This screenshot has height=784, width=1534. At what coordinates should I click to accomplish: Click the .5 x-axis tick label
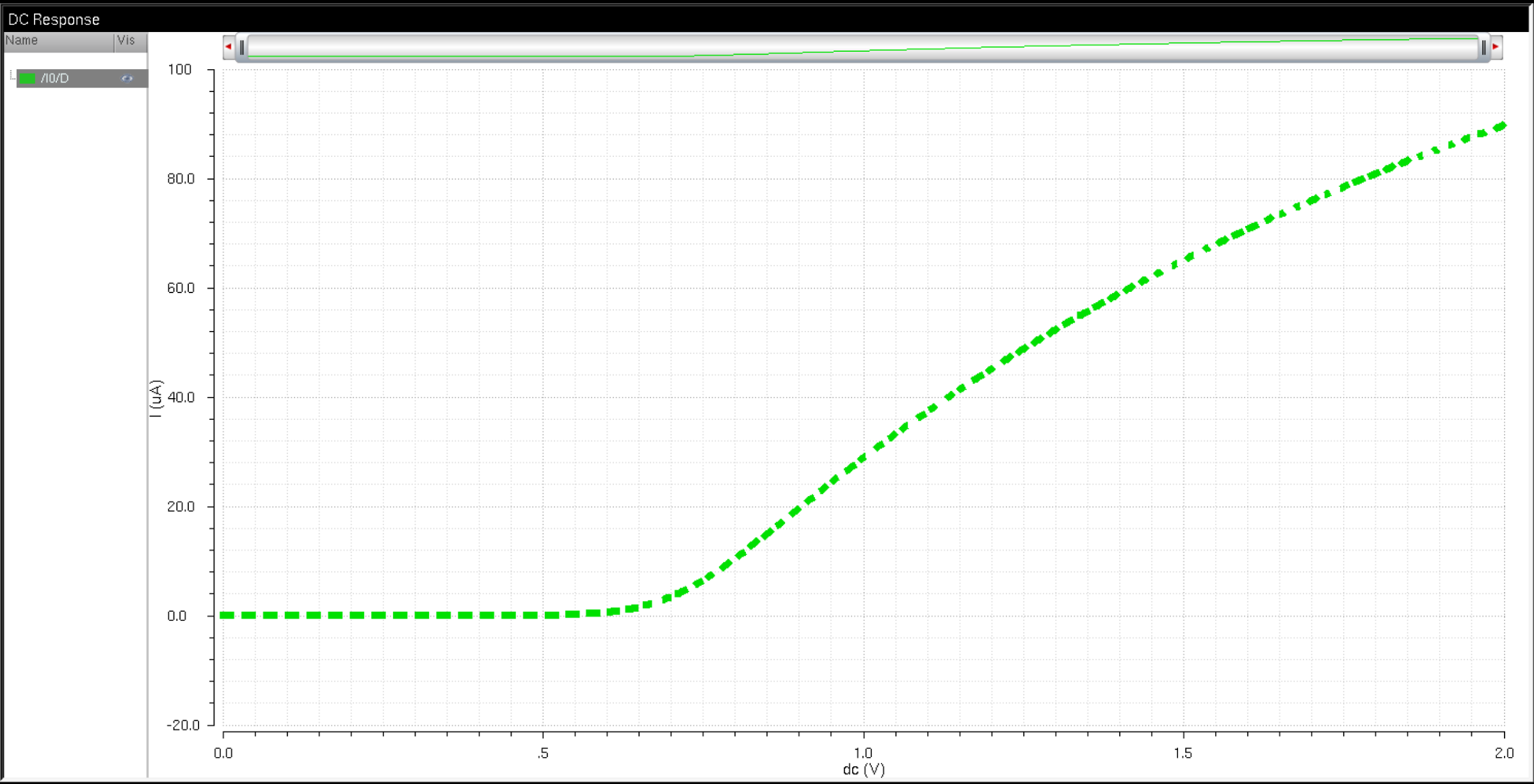(x=544, y=753)
